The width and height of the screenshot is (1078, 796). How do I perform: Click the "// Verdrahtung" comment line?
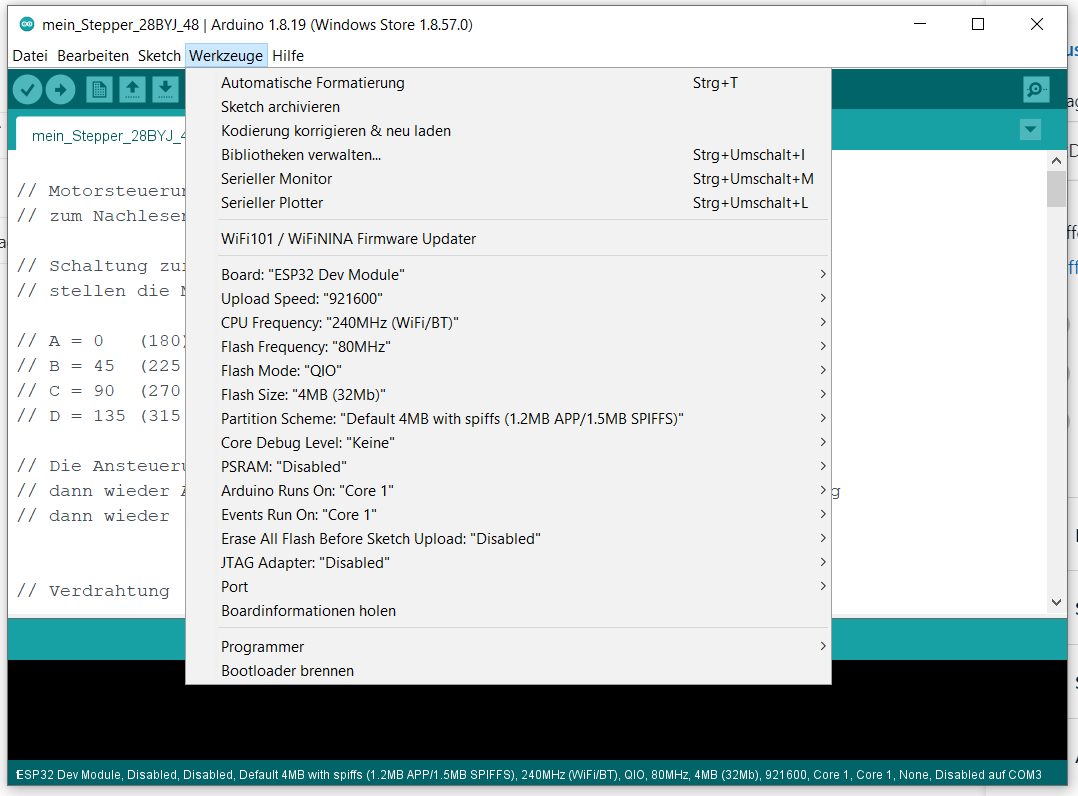click(93, 591)
